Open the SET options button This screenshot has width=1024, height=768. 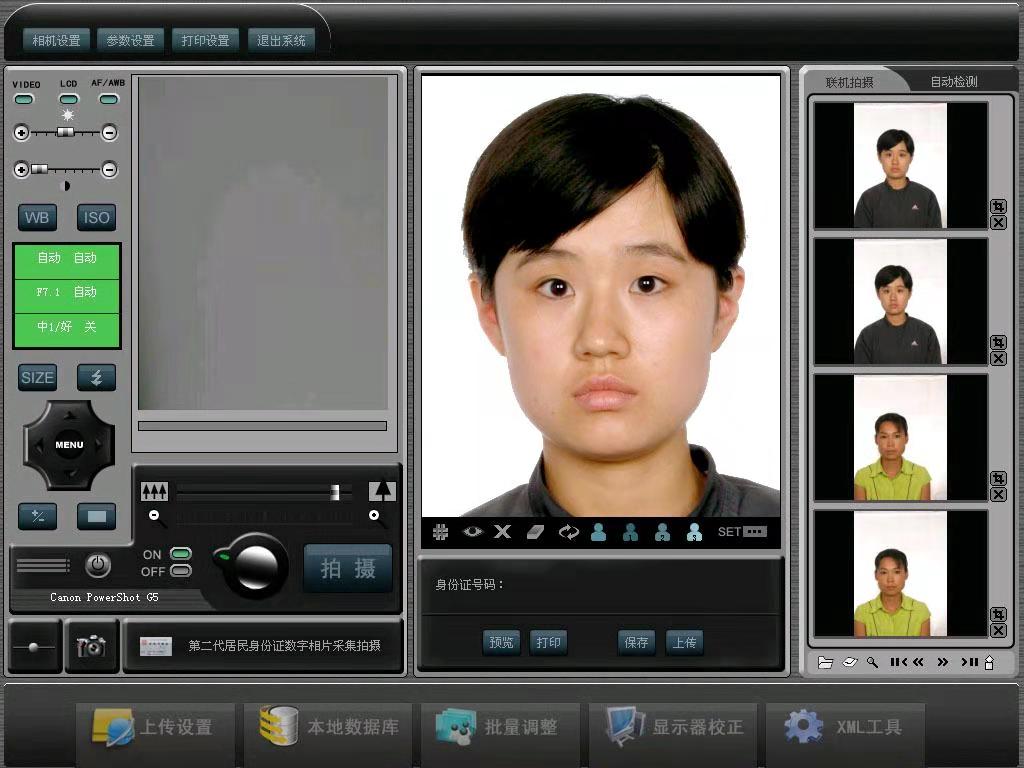[x=742, y=532]
